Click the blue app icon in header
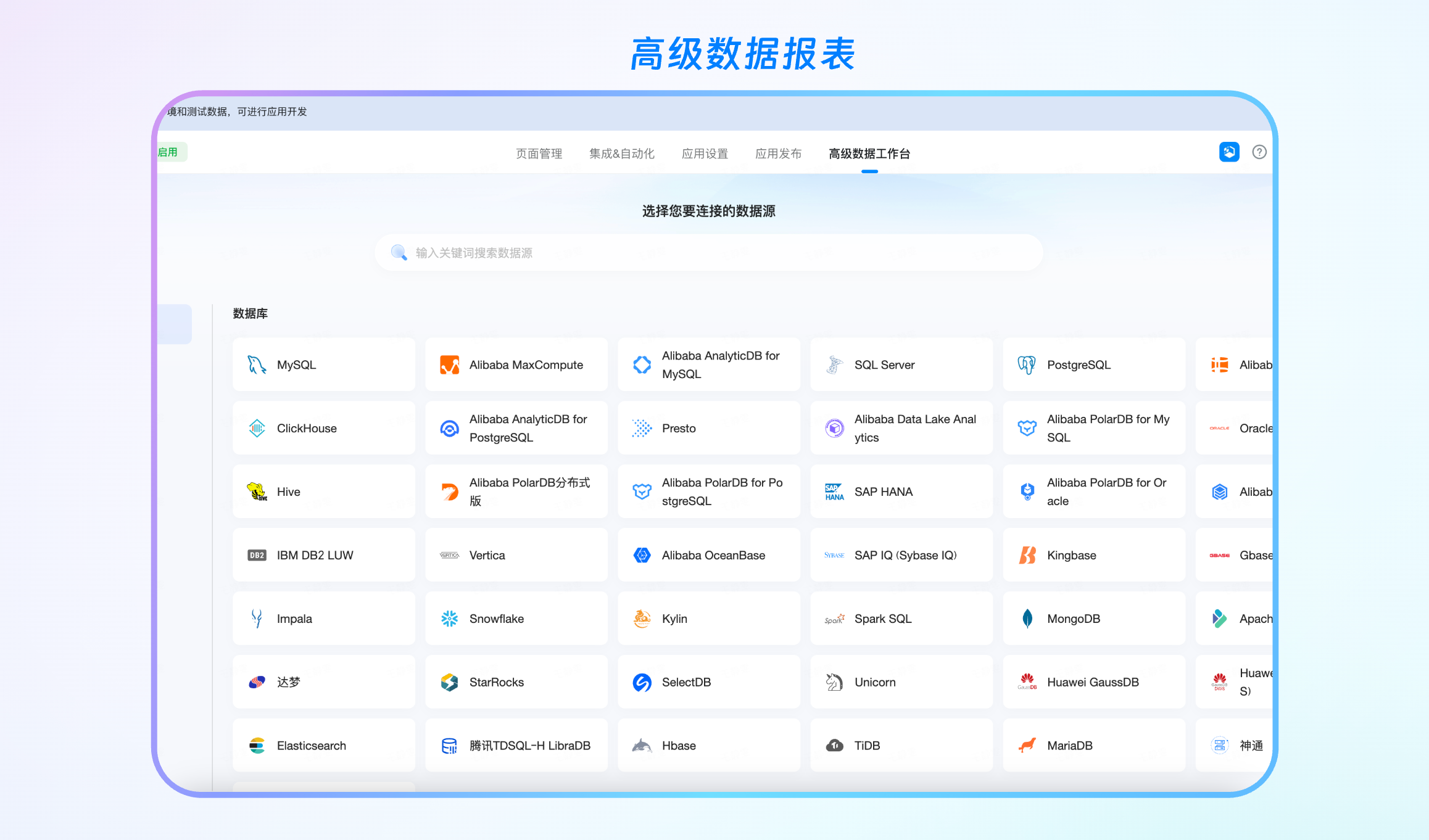The width and height of the screenshot is (1429, 840). click(x=1229, y=152)
